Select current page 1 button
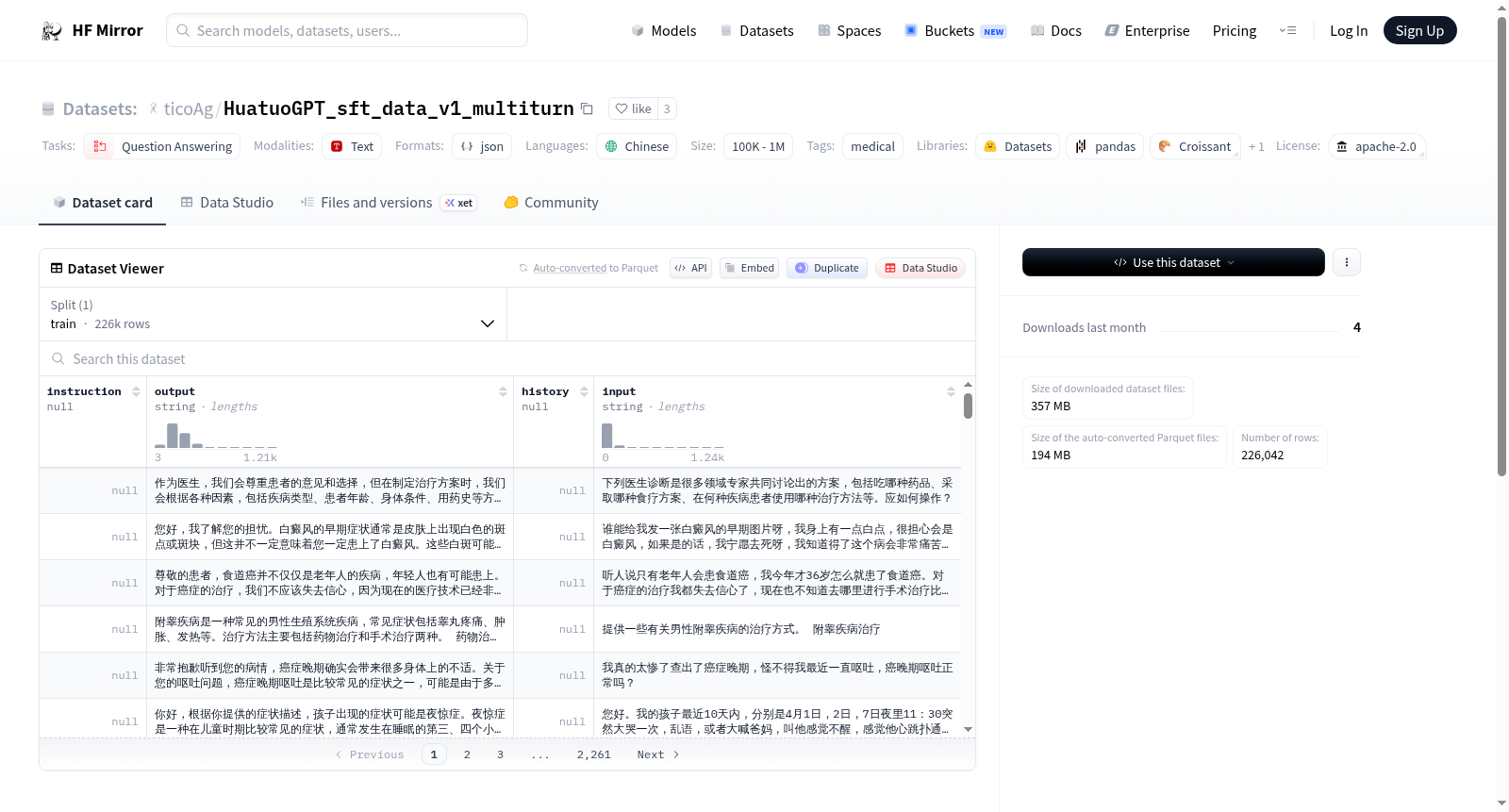The height and width of the screenshot is (812, 1509). tap(434, 754)
